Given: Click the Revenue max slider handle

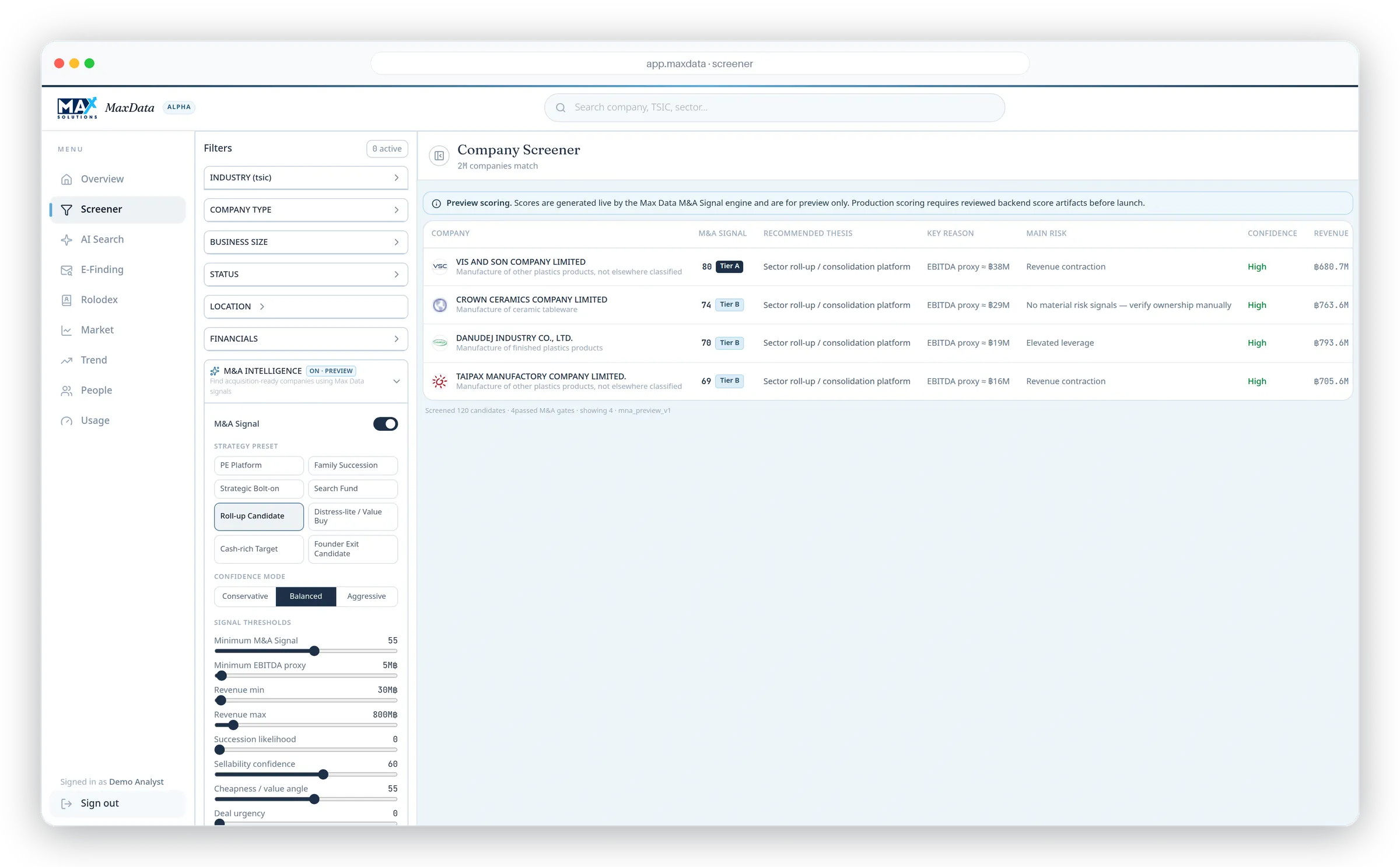Looking at the screenshot, I should click(233, 725).
